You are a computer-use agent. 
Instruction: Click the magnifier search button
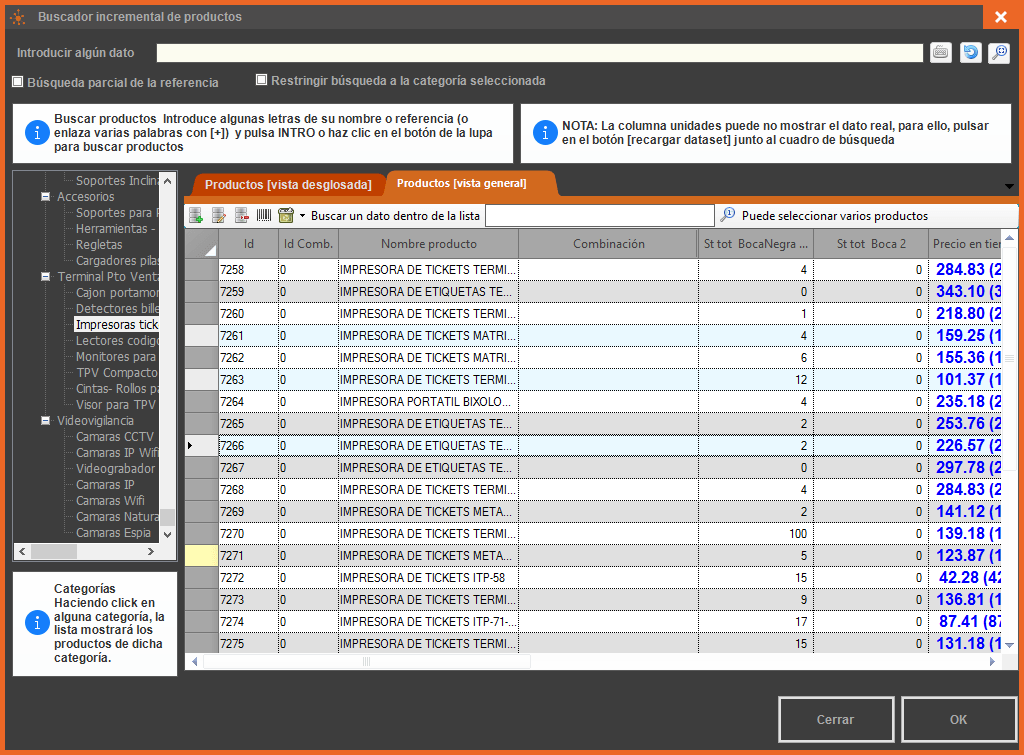click(x=999, y=53)
